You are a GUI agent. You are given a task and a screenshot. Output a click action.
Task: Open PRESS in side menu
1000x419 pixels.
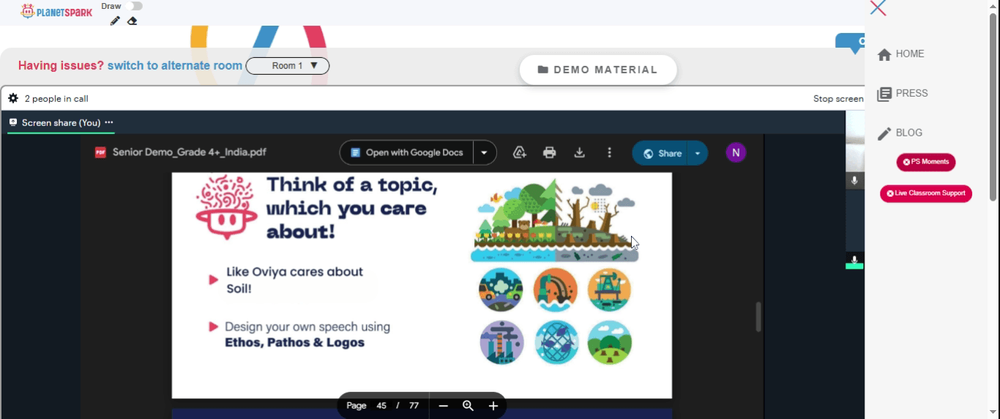coord(902,94)
